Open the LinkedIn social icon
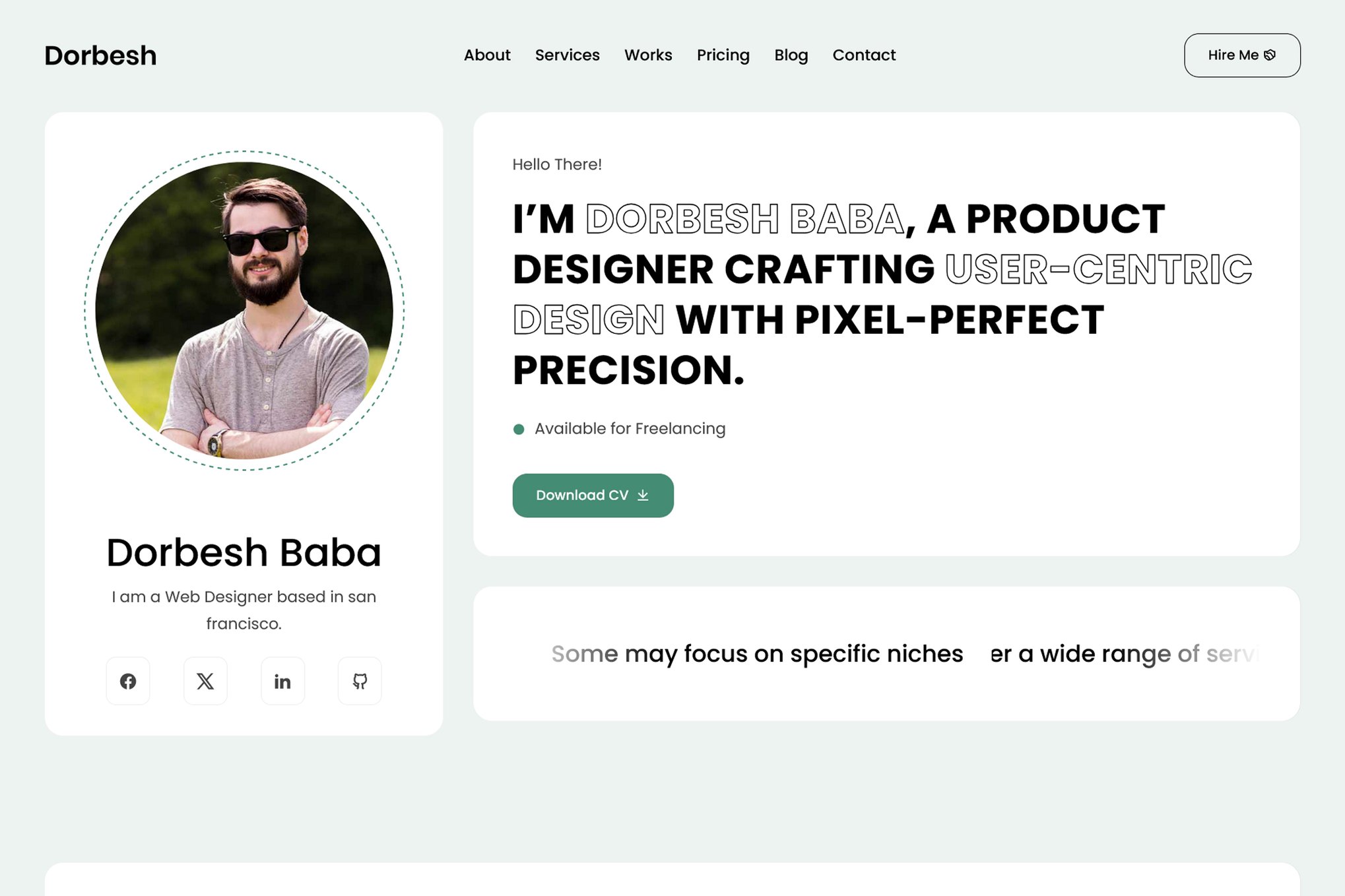The height and width of the screenshot is (896, 1345). (282, 681)
